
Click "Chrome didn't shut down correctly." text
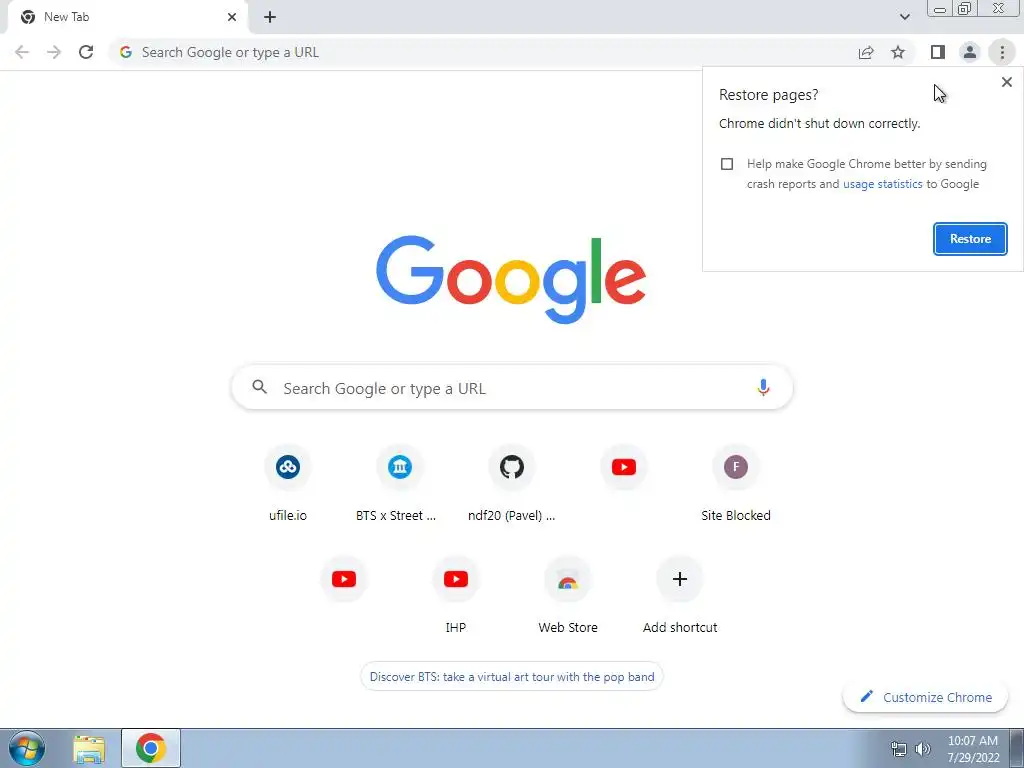[820, 123]
